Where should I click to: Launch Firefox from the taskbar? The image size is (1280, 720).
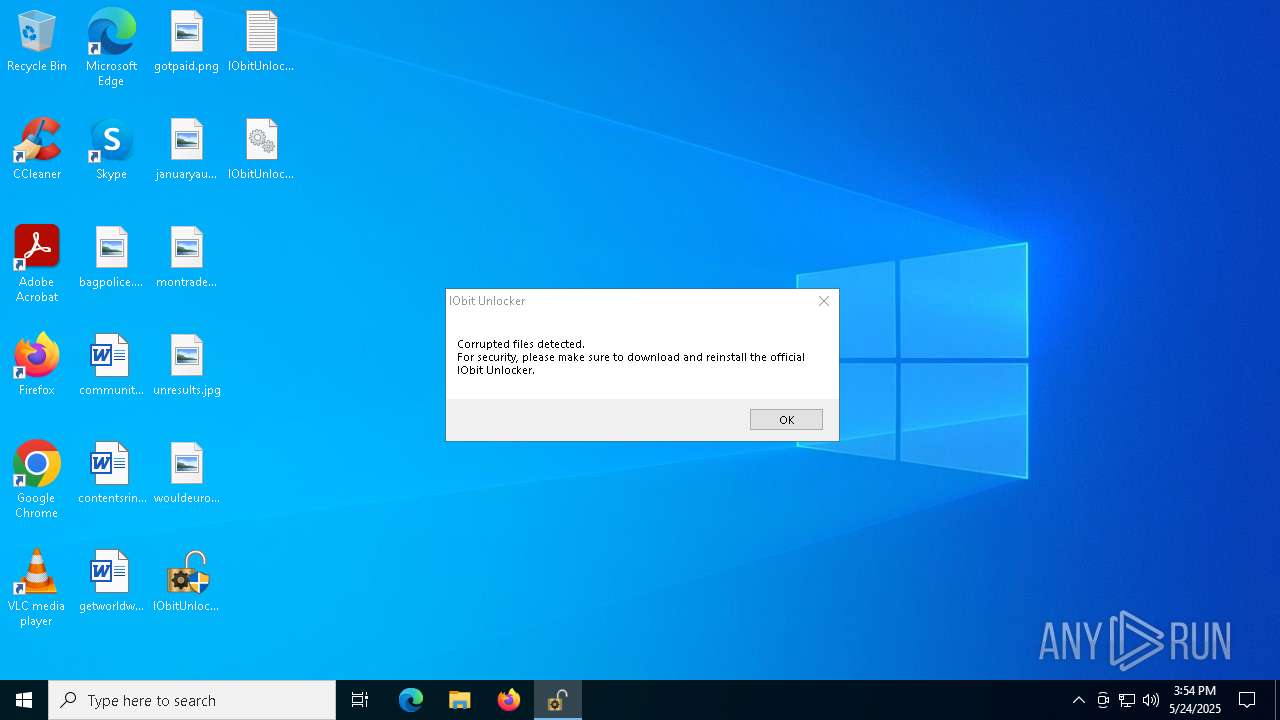pyautogui.click(x=509, y=700)
